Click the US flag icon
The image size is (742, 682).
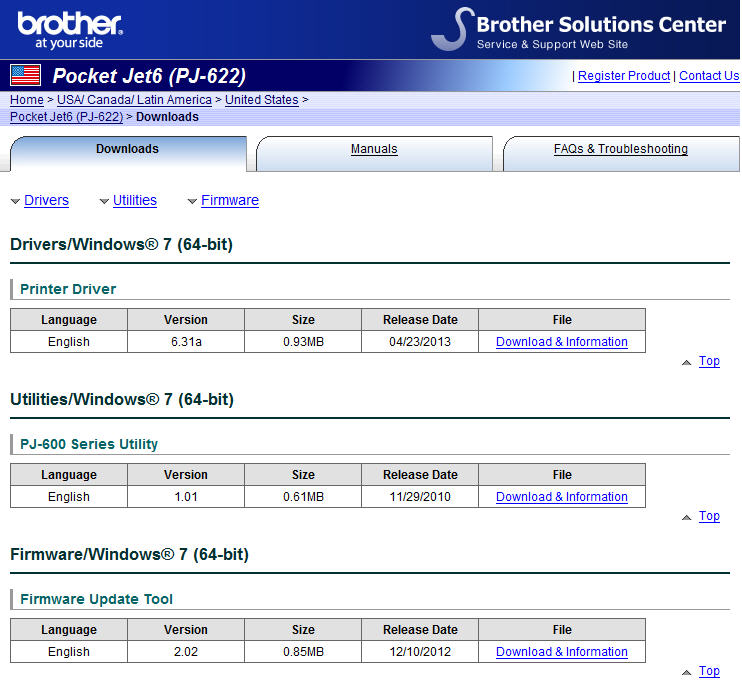pyautogui.click(x=25, y=75)
